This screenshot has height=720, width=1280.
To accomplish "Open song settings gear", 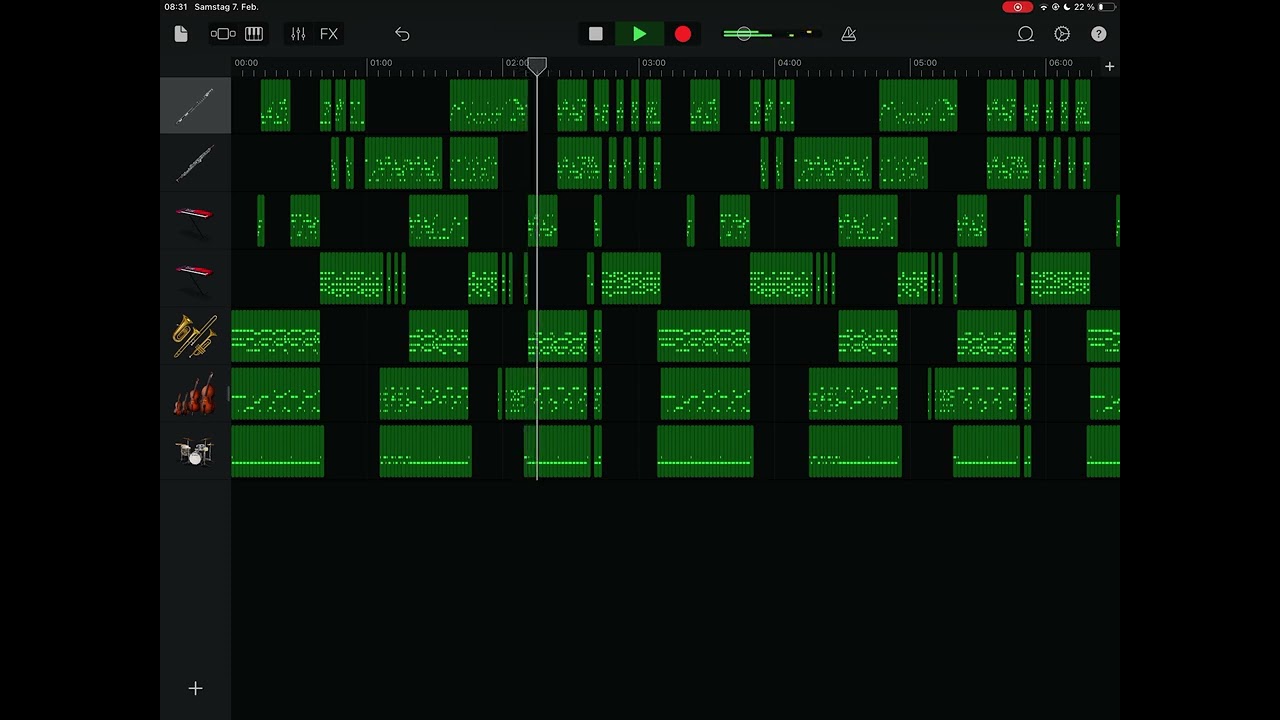I will (1062, 34).
